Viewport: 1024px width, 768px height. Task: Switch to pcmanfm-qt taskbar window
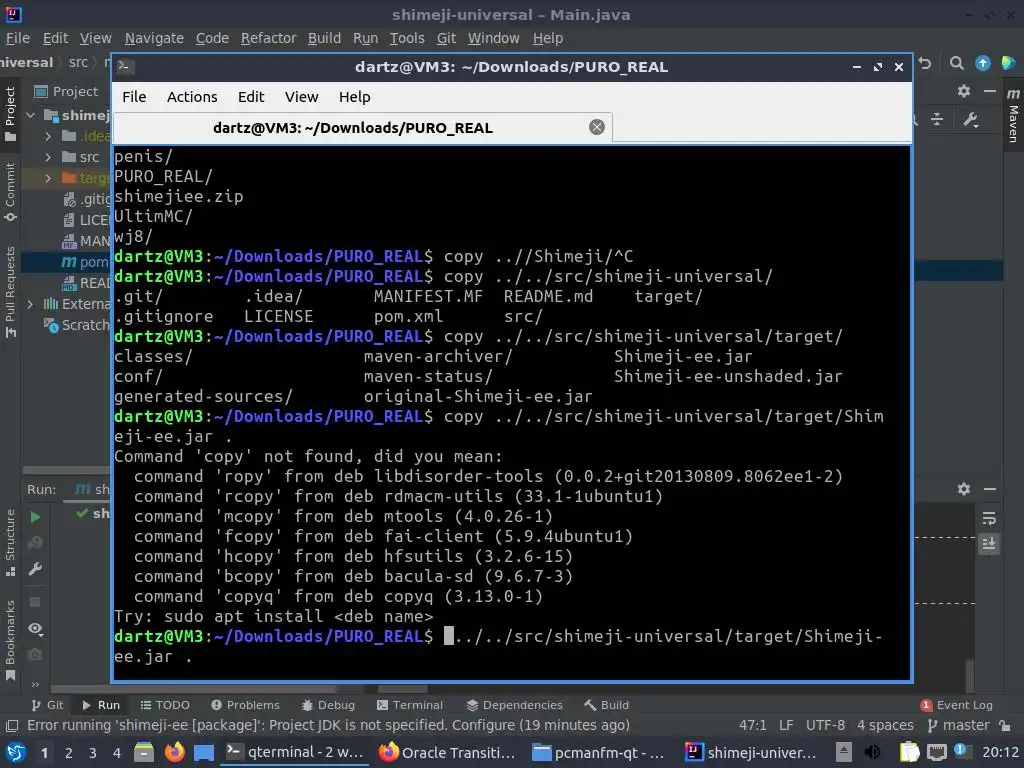(598, 753)
